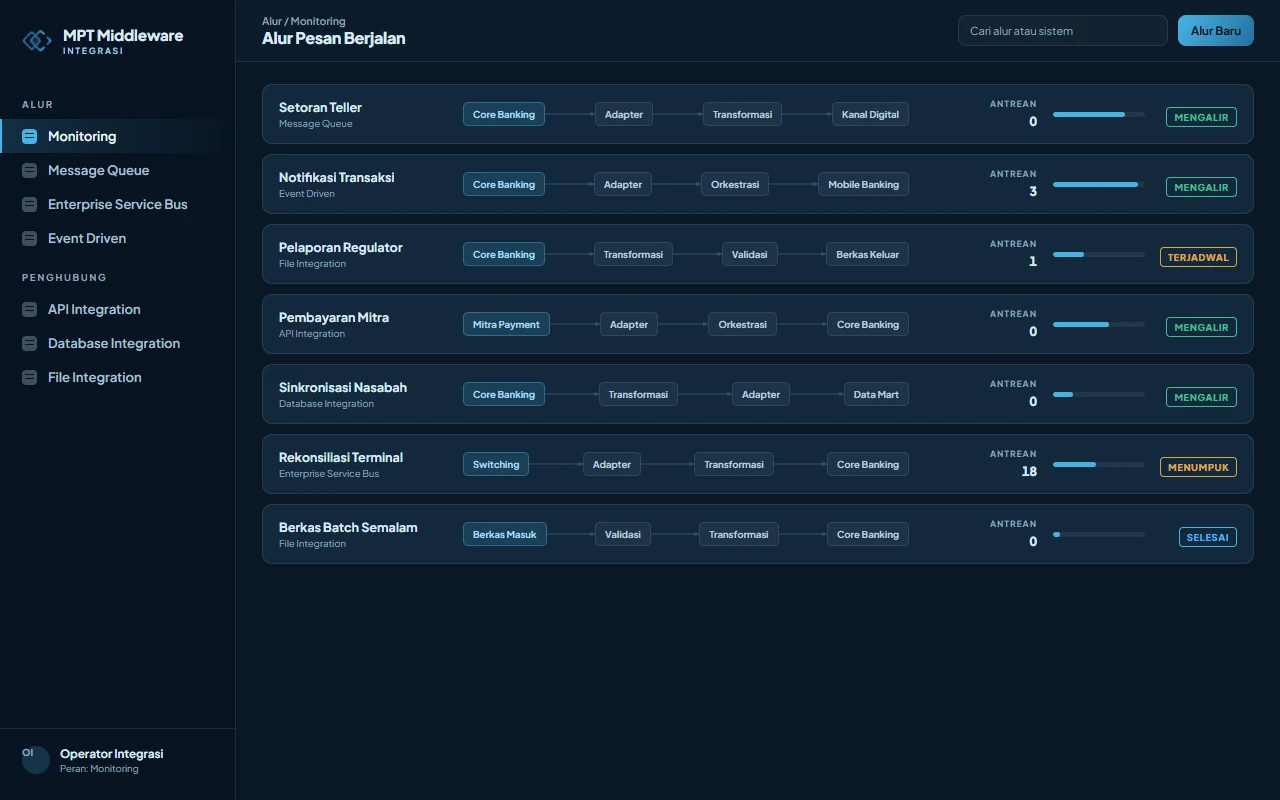The width and height of the screenshot is (1280, 800).
Task: Open API Integration sidebar icon
Action: (29, 309)
